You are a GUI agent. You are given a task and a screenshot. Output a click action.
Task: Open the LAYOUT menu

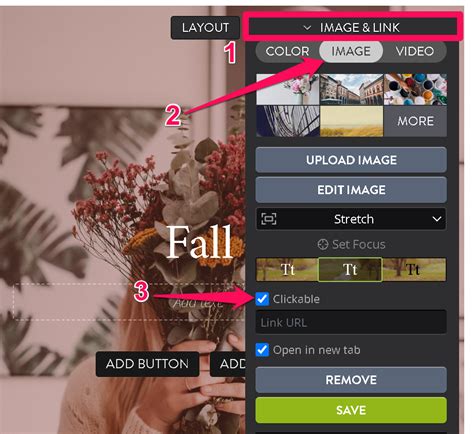point(205,27)
